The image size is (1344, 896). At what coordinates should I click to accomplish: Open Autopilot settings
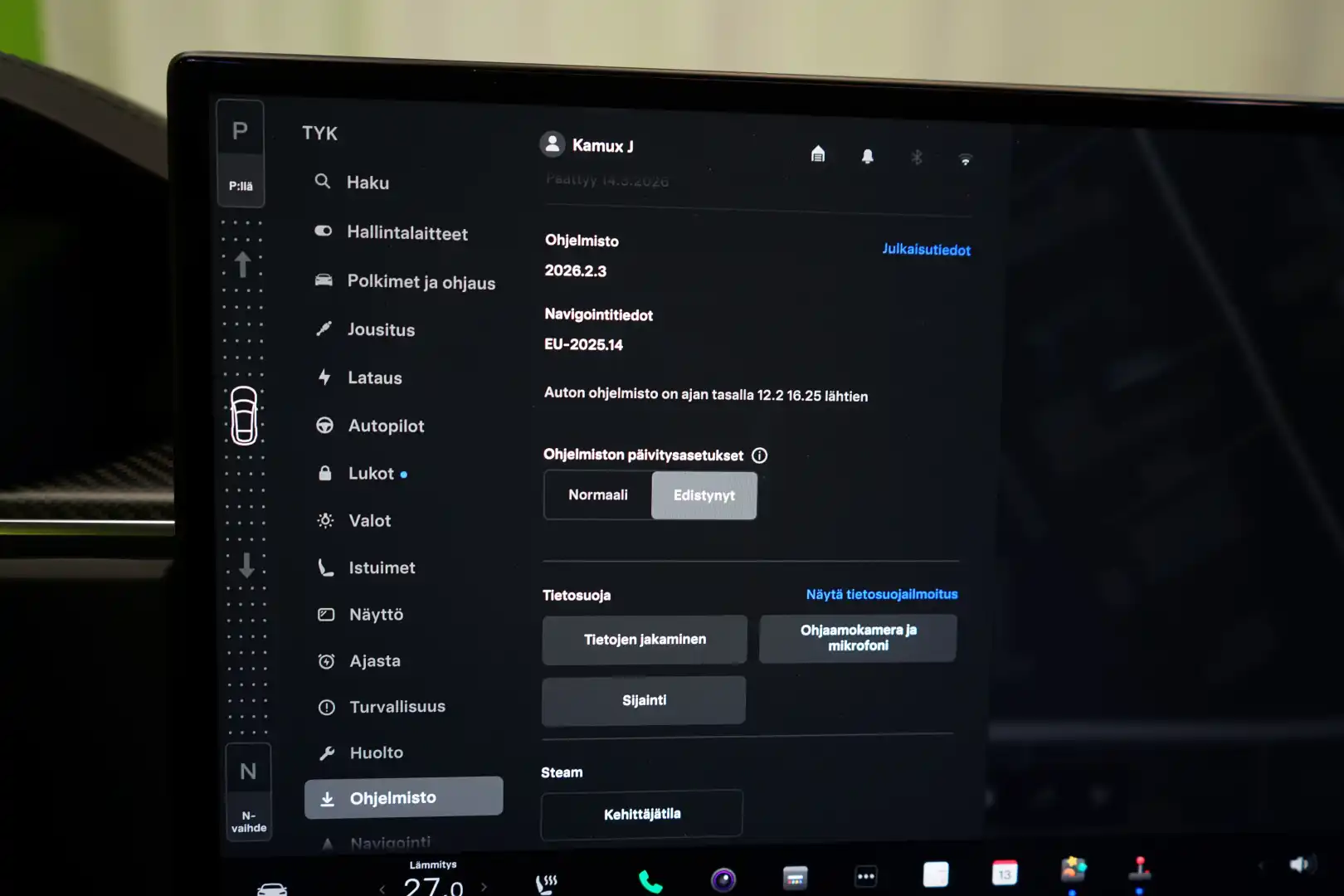tap(369, 426)
